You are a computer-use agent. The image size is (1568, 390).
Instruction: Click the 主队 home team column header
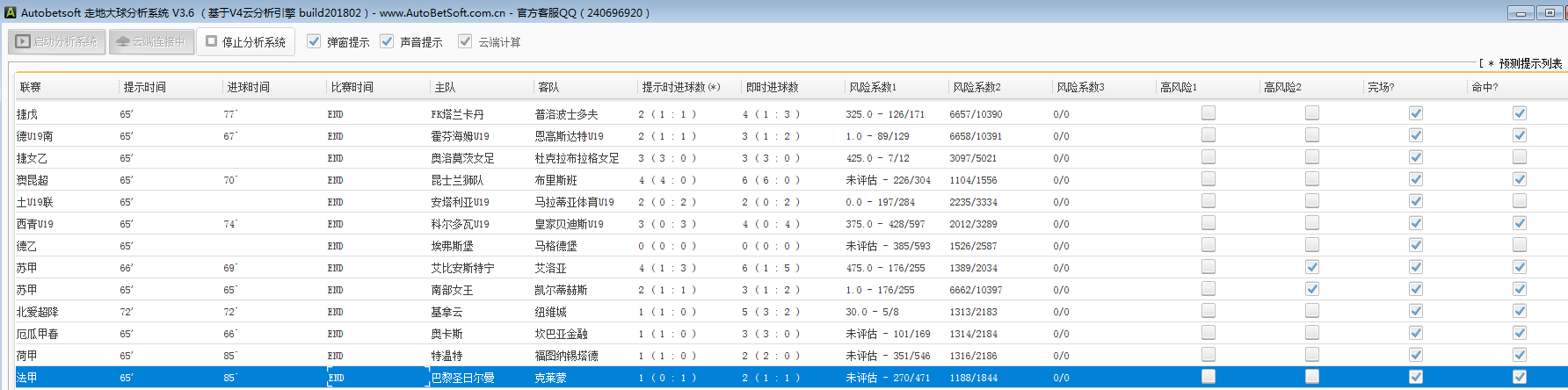click(445, 87)
